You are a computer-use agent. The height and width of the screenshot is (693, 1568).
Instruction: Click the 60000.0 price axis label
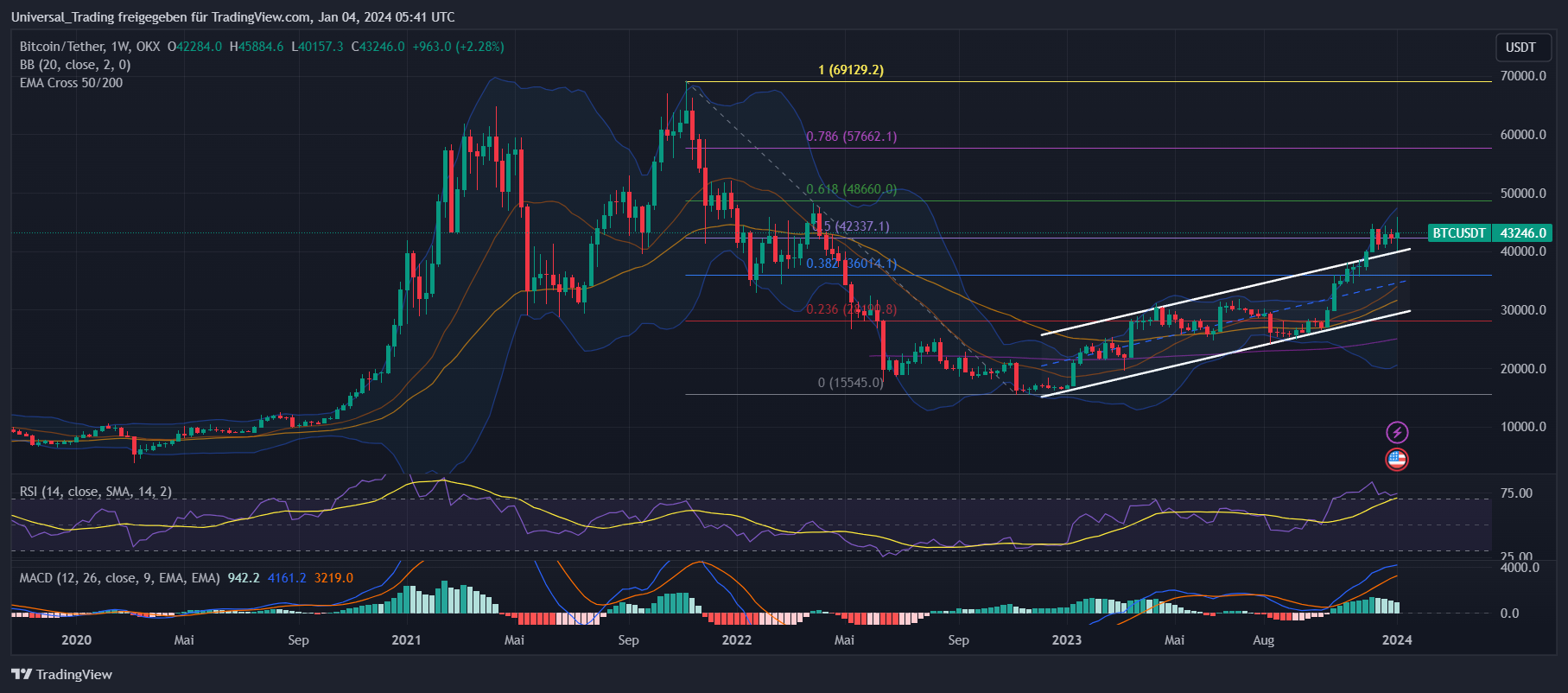point(1523,135)
